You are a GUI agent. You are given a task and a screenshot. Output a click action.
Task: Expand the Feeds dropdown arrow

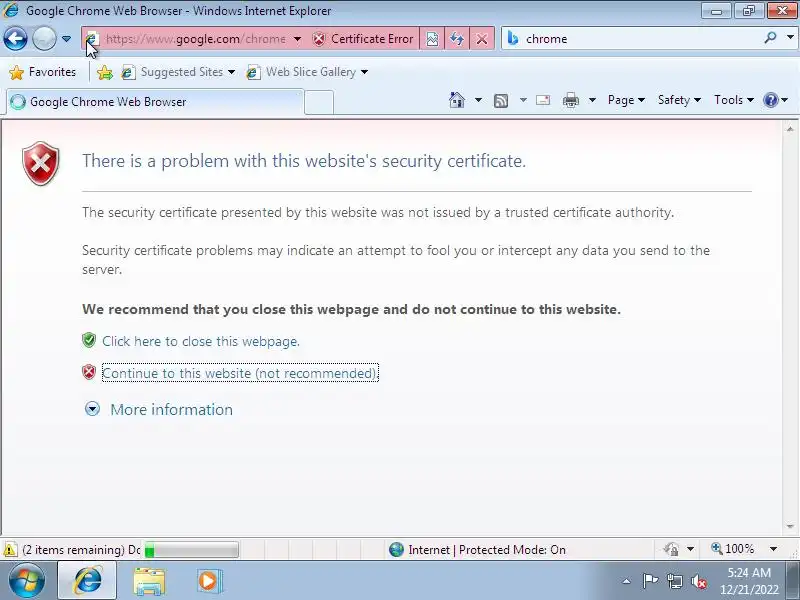(523, 100)
